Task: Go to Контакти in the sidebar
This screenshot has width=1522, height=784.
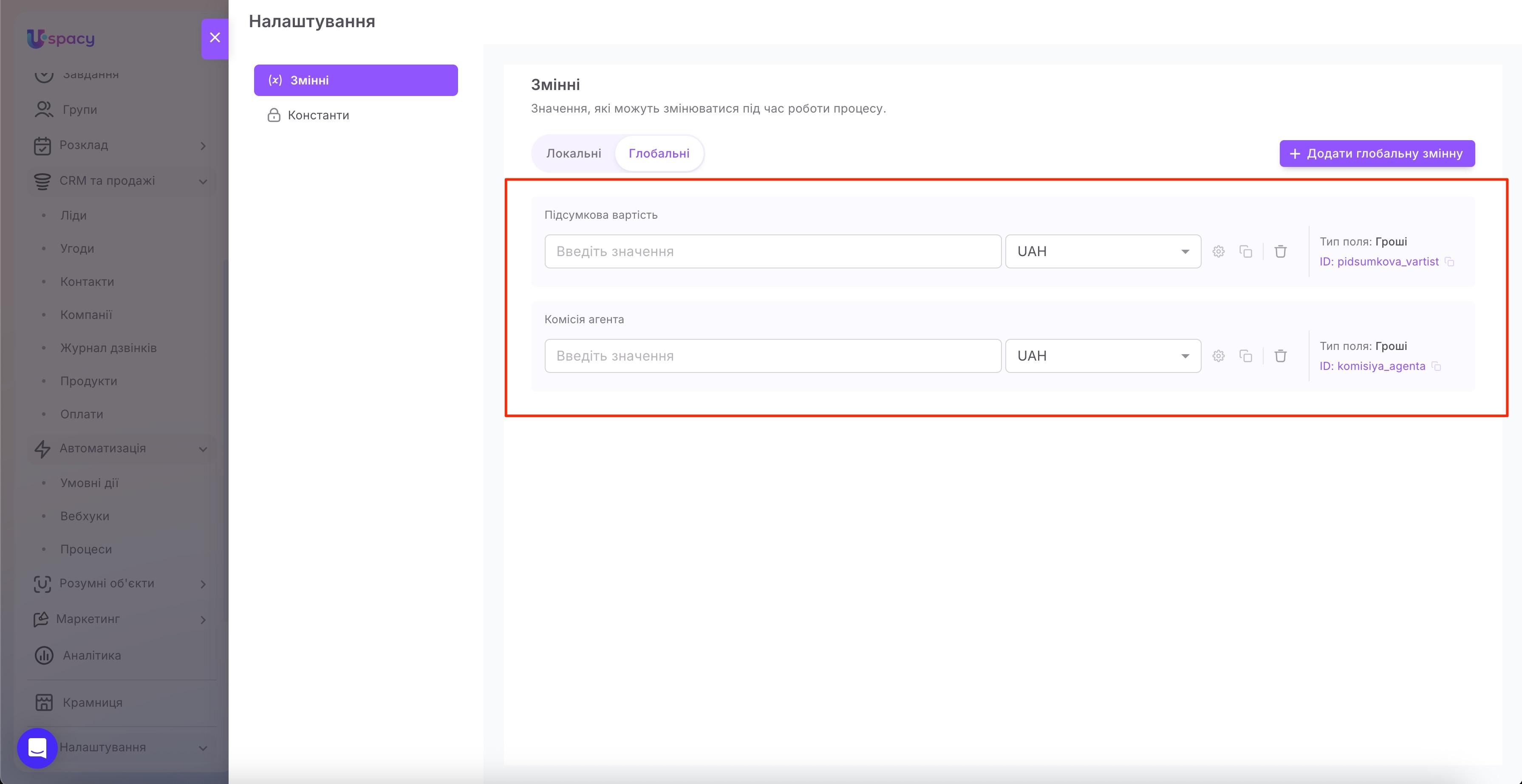Action: (x=87, y=282)
